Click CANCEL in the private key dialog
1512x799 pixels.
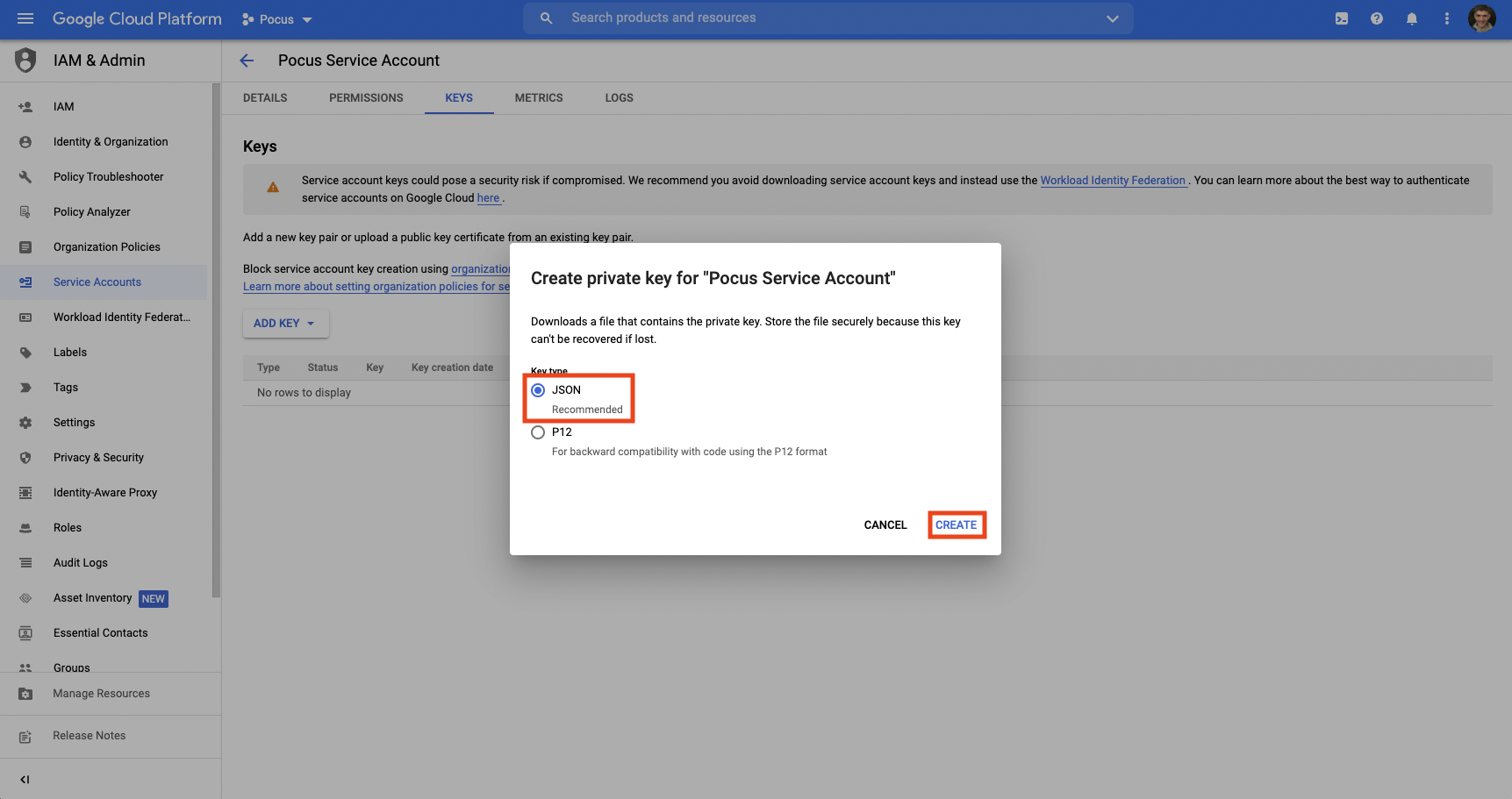click(885, 525)
